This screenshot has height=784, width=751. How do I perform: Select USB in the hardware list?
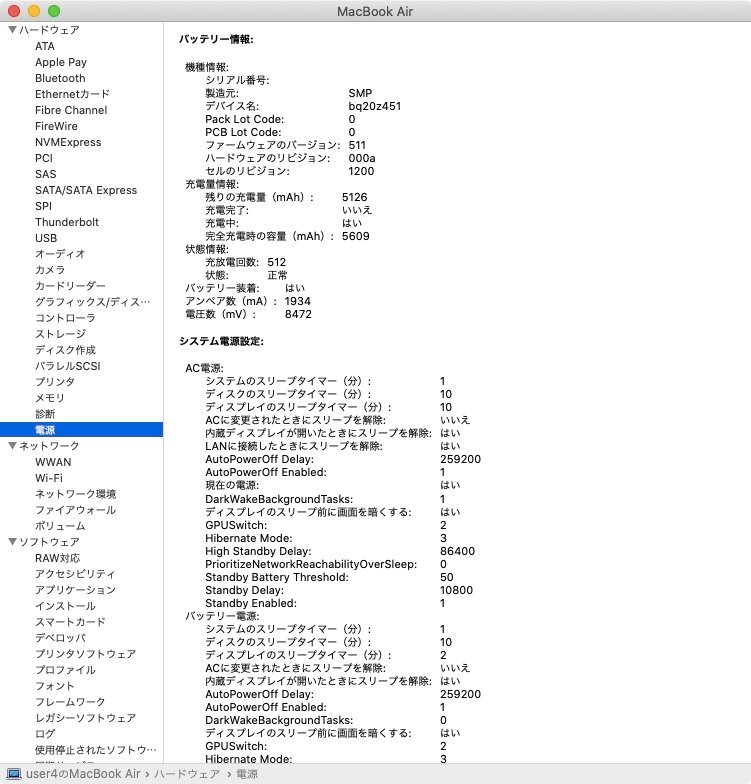tap(46, 238)
